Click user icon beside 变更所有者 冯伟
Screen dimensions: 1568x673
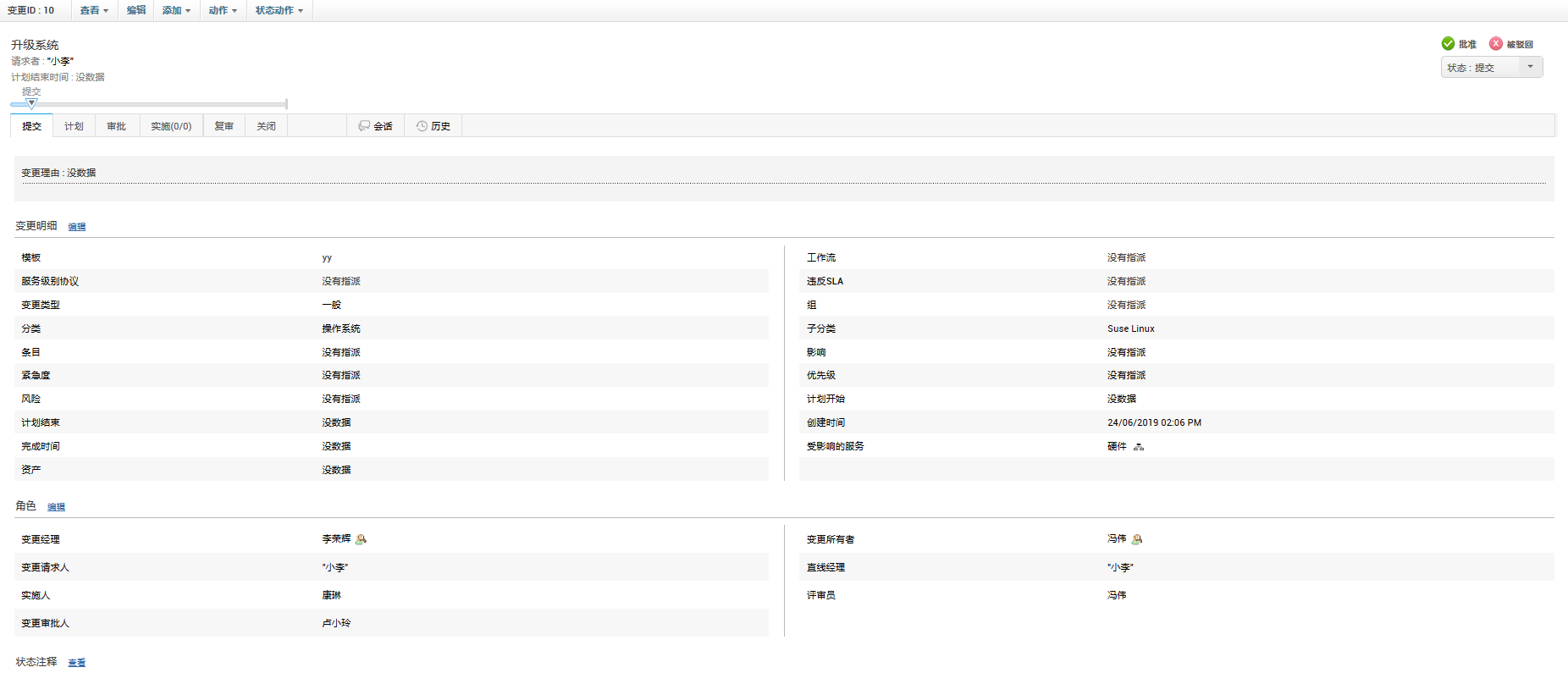(1137, 539)
